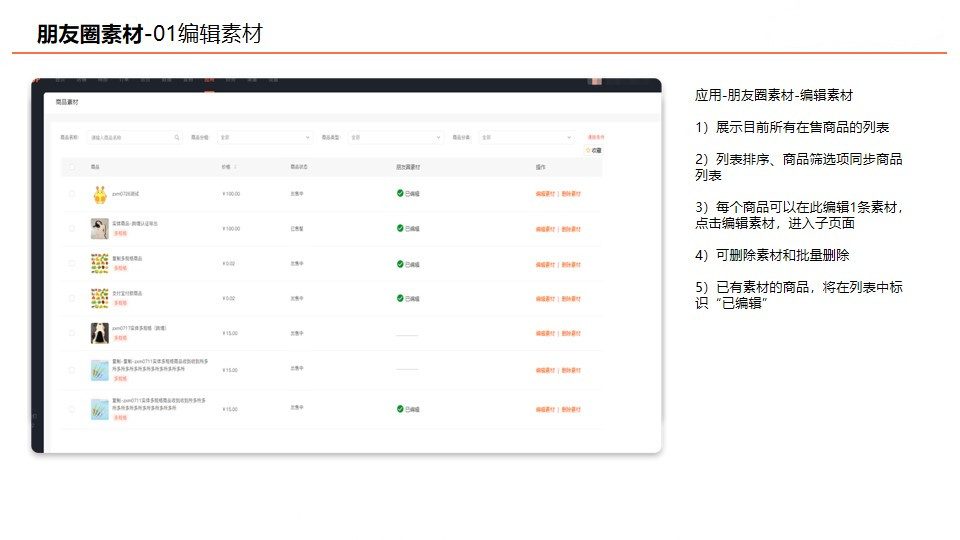This screenshot has height=540, width=960.
Task: Tick the checkbox for 复制多规格商品 row
Action: pyautogui.click(x=72, y=264)
